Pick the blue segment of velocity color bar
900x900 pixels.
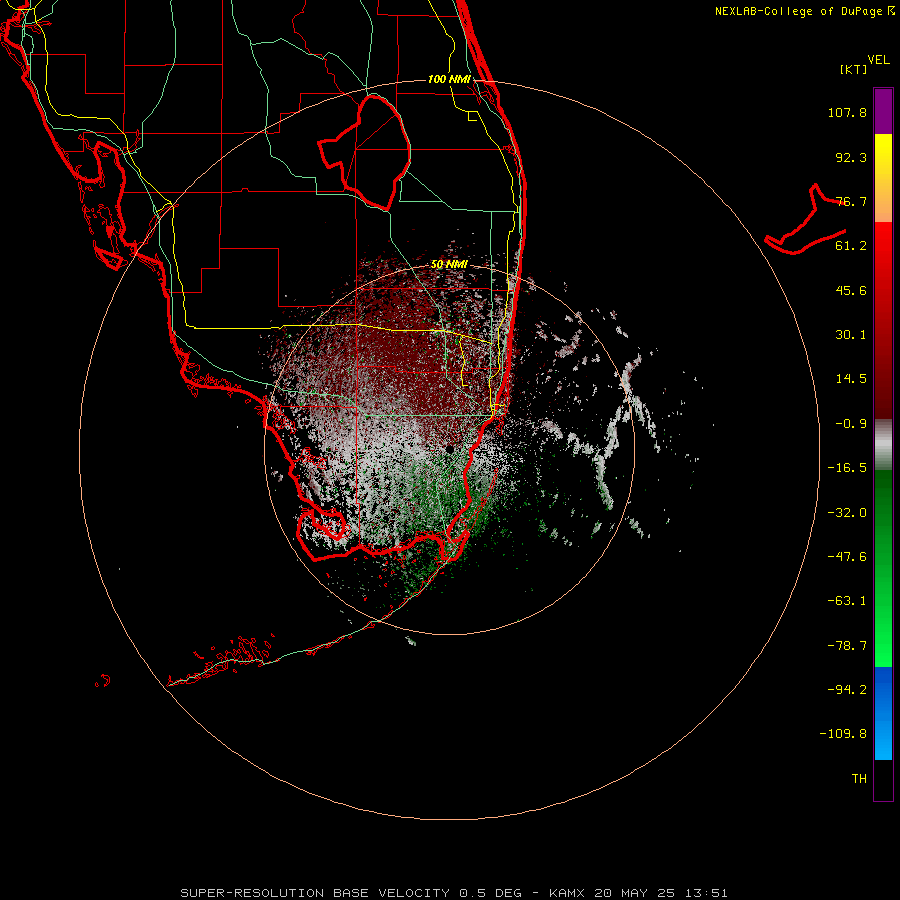[883, 713]
